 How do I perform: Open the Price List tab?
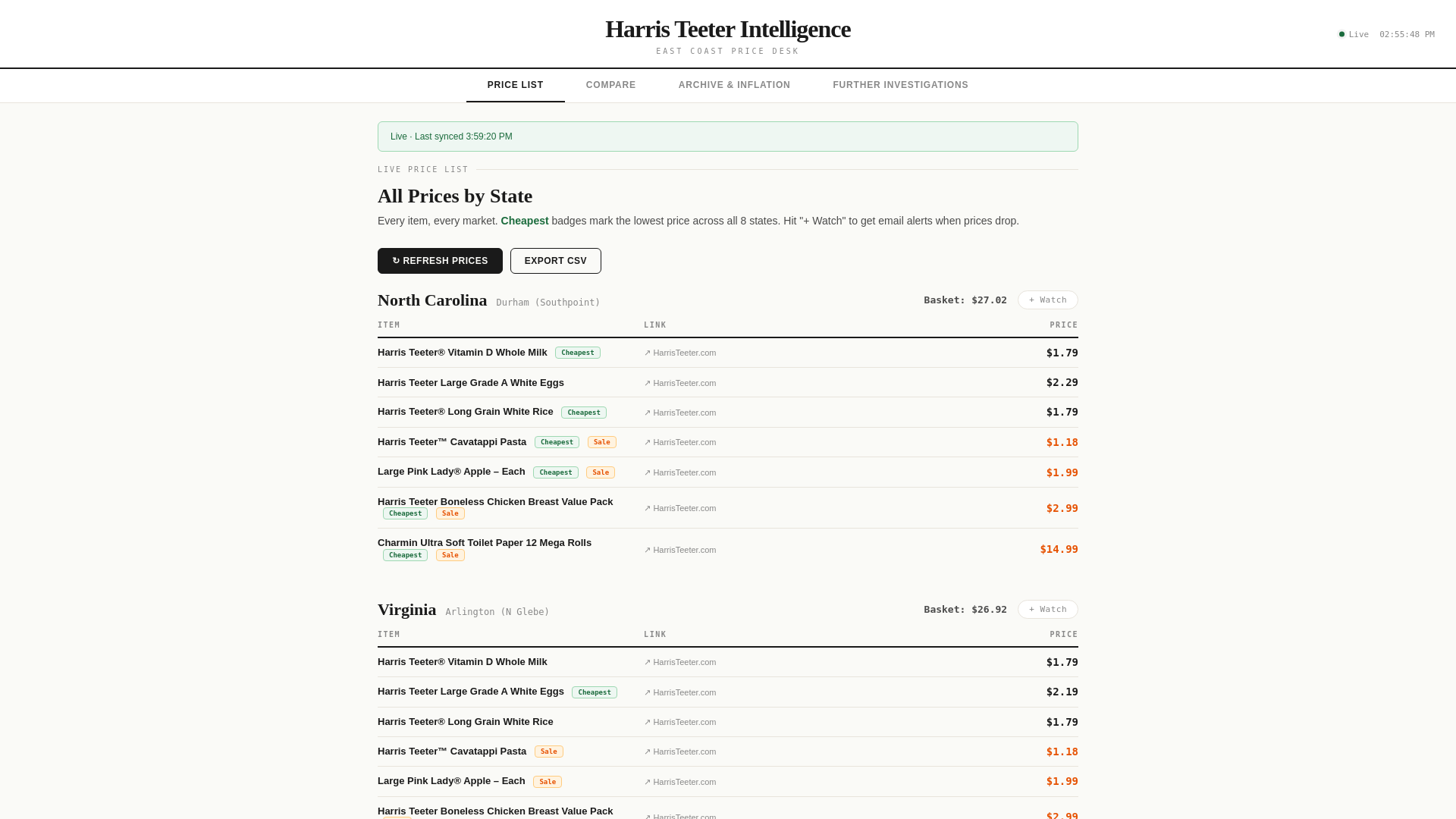click(515, 85)
